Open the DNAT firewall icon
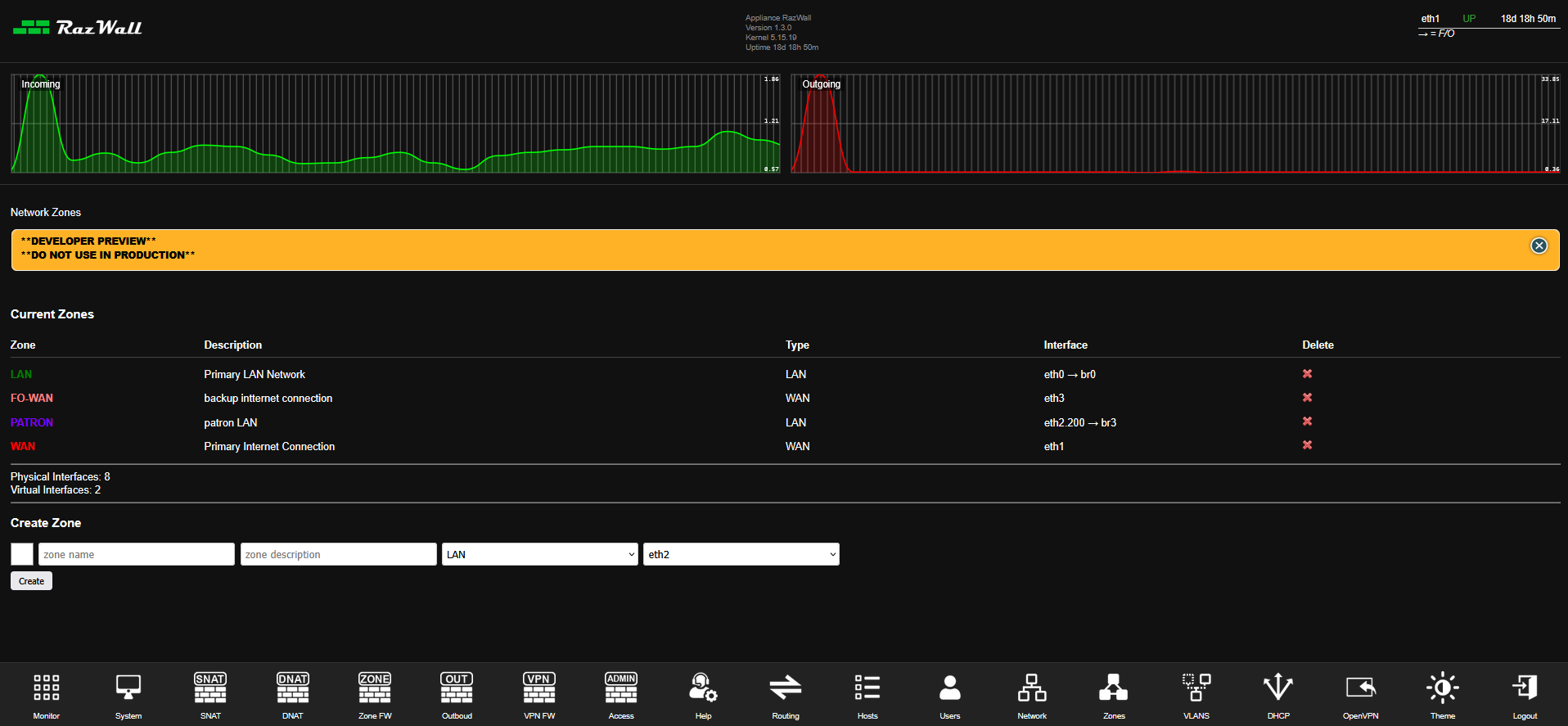1568x726 pixels. pos(293,688)
